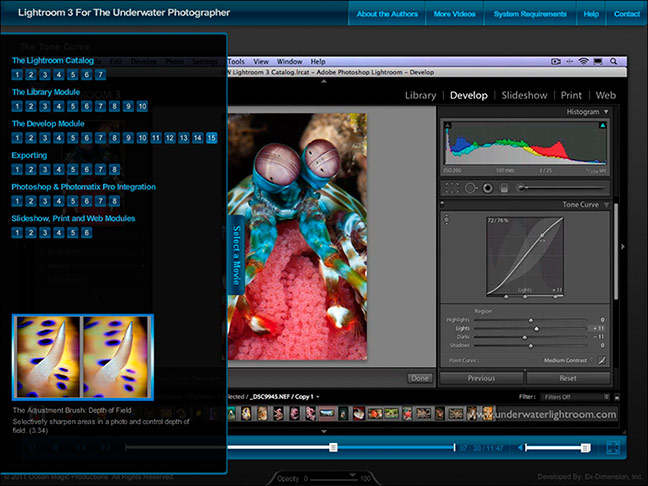Collapse the Histogram panel triangle
The height and width of the screenshot is (486, 648).
(x=606, y=112)
